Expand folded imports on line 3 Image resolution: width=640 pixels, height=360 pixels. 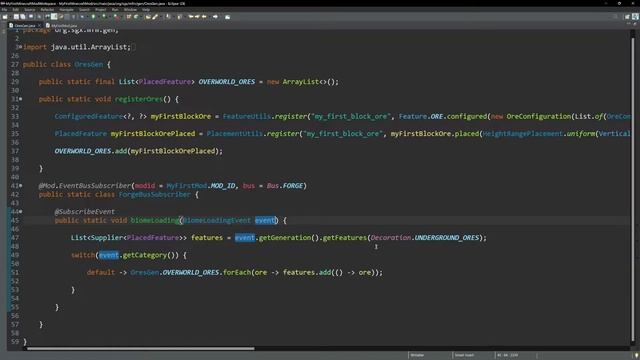[20, 47]
